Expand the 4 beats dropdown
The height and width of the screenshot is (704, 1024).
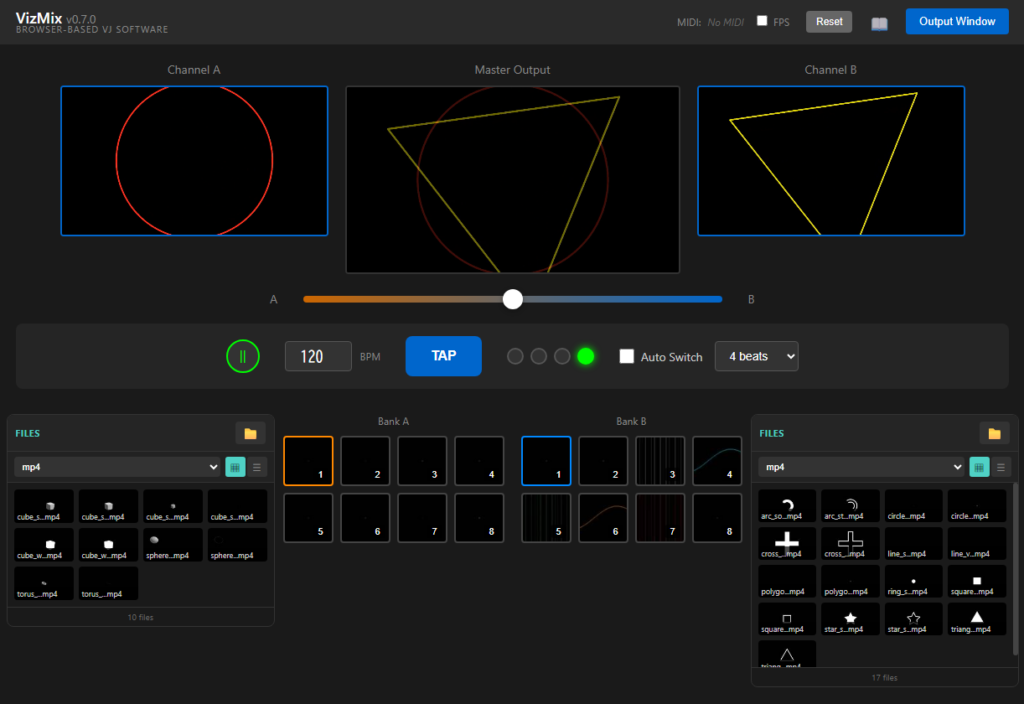[756, 356]
